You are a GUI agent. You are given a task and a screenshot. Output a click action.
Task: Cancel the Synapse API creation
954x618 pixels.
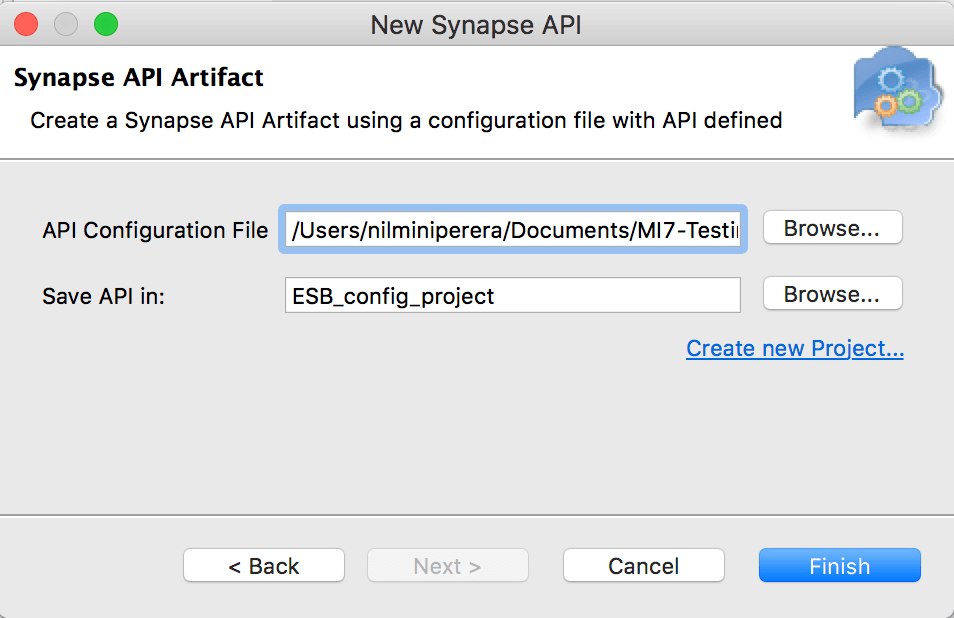pos(643,565)
